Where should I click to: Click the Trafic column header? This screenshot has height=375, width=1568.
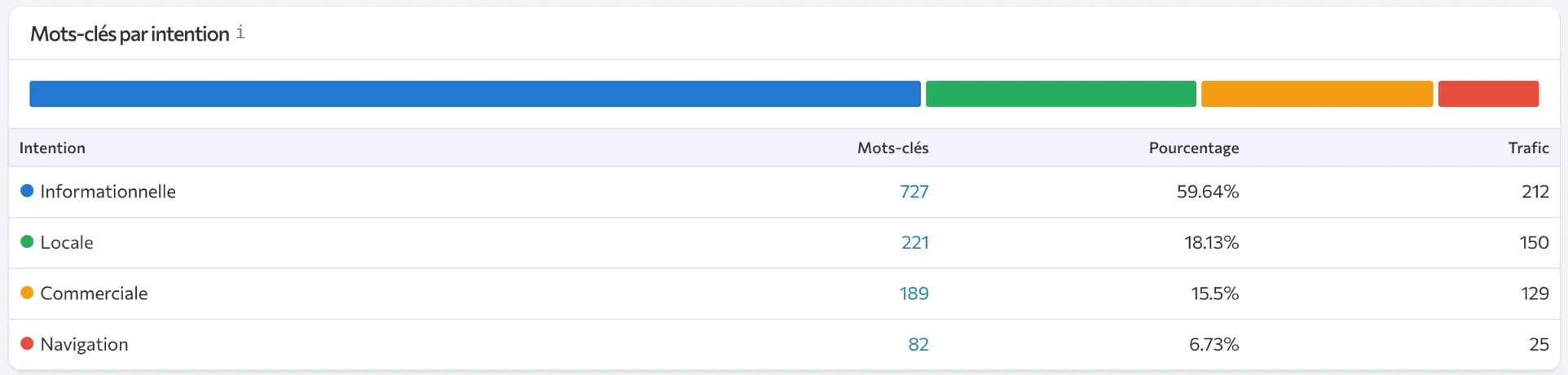tap(1528, 148)
